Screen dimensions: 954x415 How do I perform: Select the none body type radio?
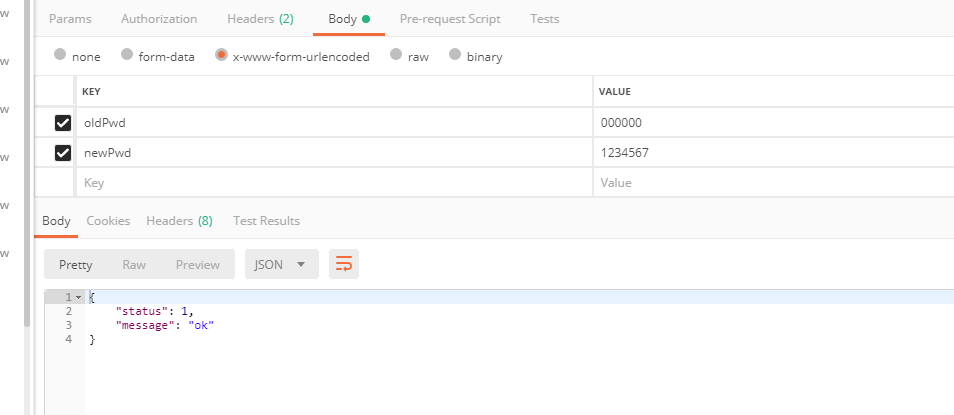point(60,56)
